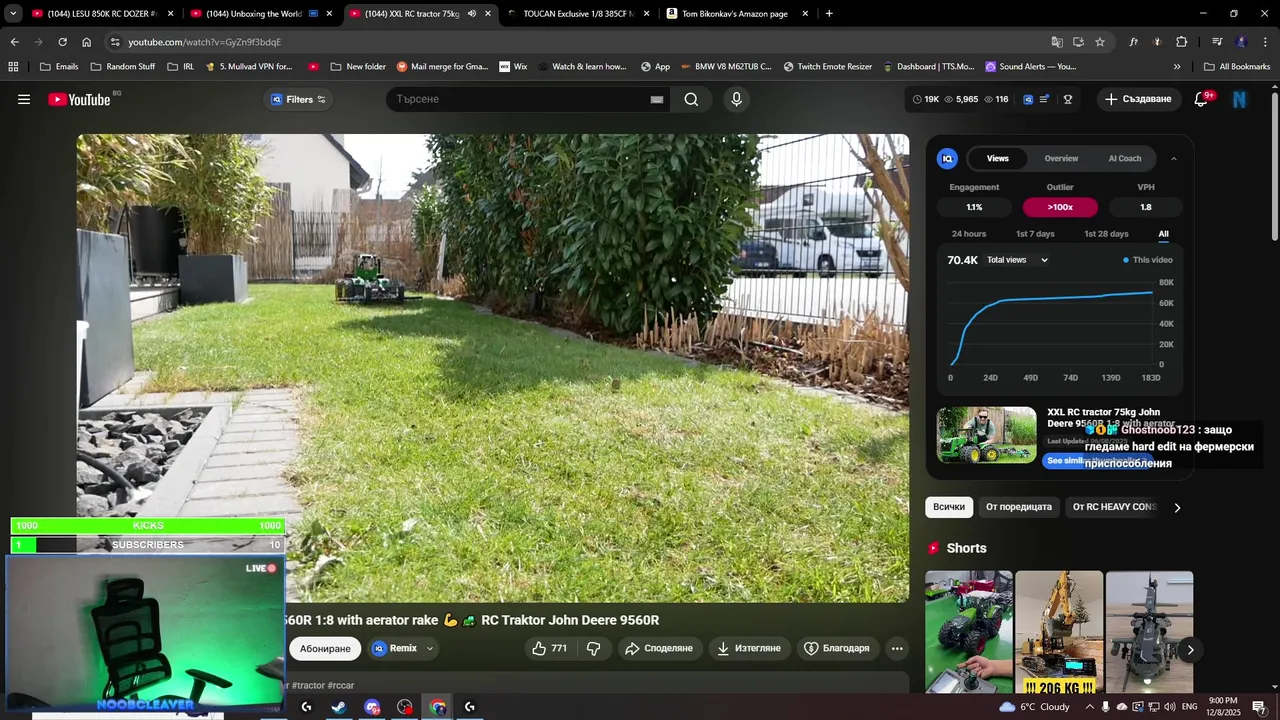Open the Total views dropdown
The height and width of the screenshot is (720, 1280).
(1017, 260)
